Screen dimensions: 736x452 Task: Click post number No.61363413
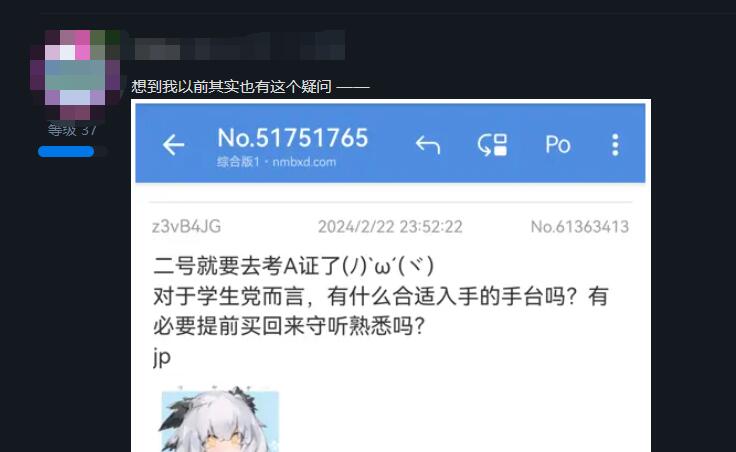580,227
